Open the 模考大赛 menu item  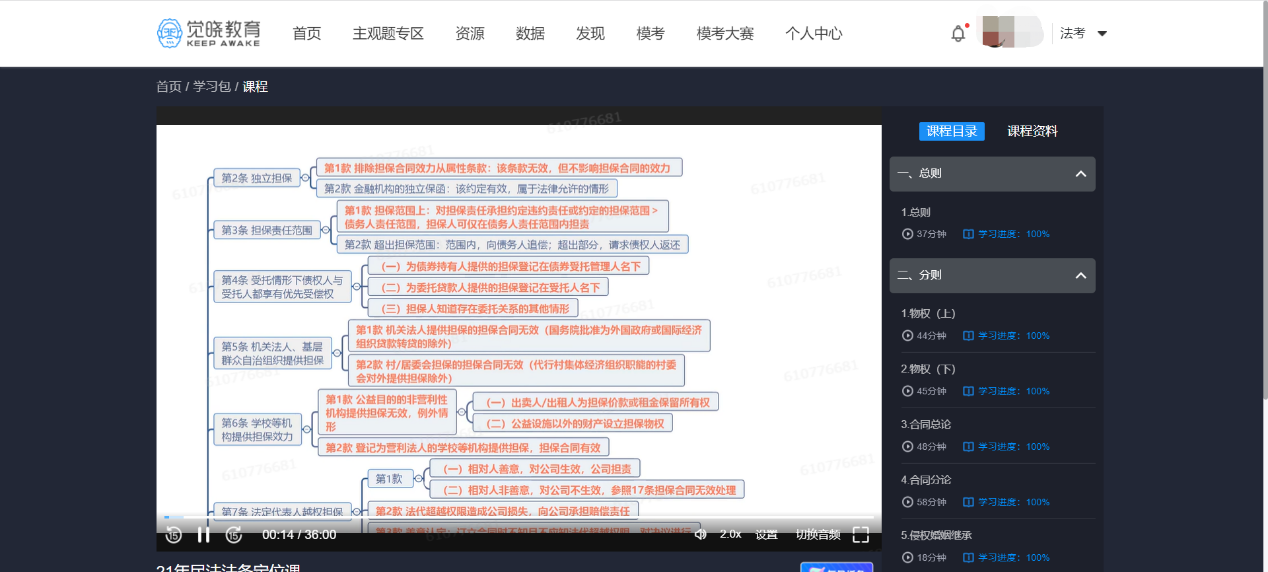pyautogui.click(x=725, y=34)
